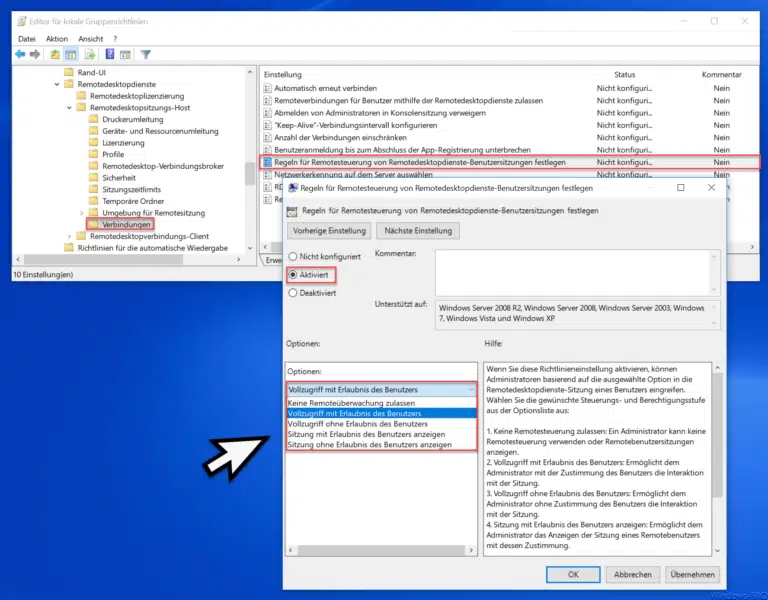Open the Ansicht menu
Viewport: 768px width, 600px height.
pos(91,38)
